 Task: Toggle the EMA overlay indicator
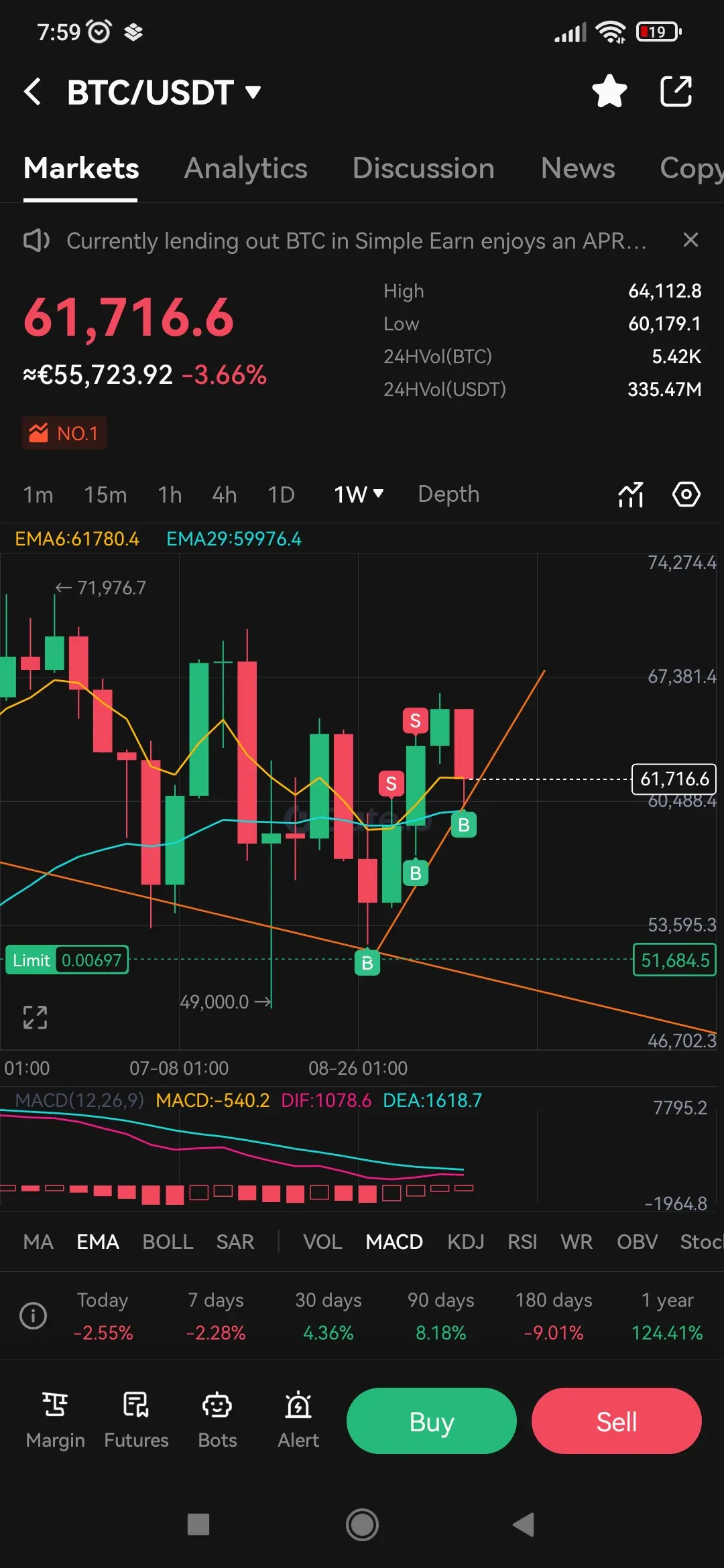98,1242
